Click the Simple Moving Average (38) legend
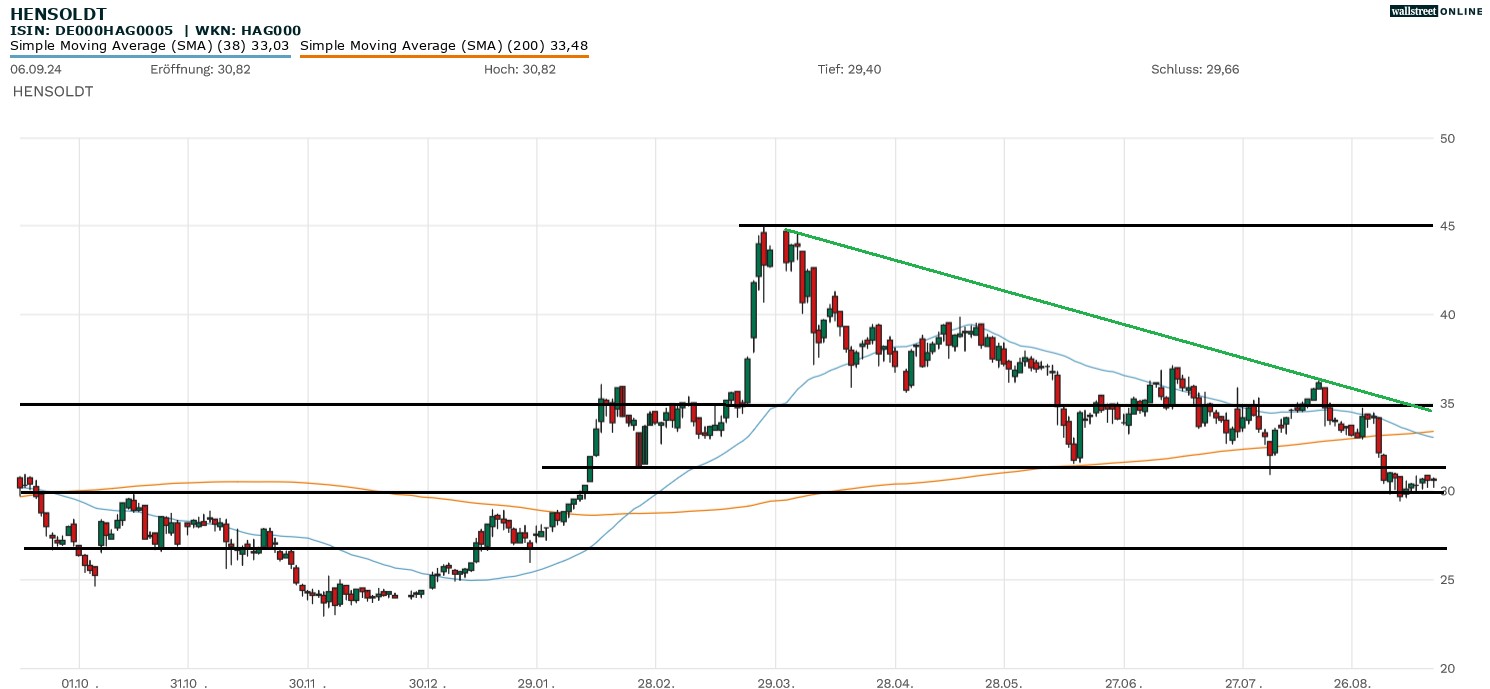This screenshot has height=689, width=1490. pyautogui.click(x=150, y=45)
